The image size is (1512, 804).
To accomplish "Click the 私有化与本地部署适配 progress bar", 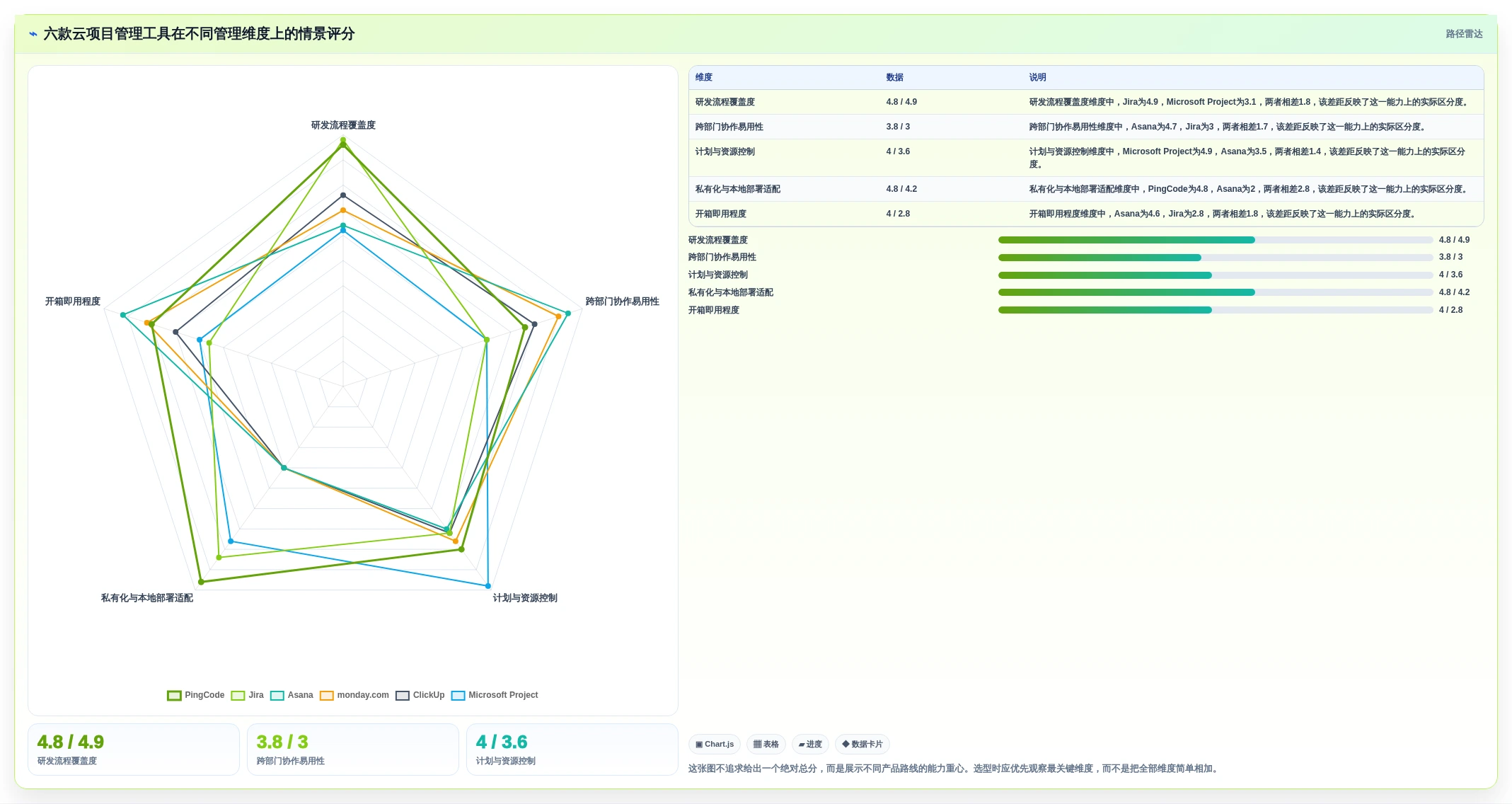I will coord(1216,292).
